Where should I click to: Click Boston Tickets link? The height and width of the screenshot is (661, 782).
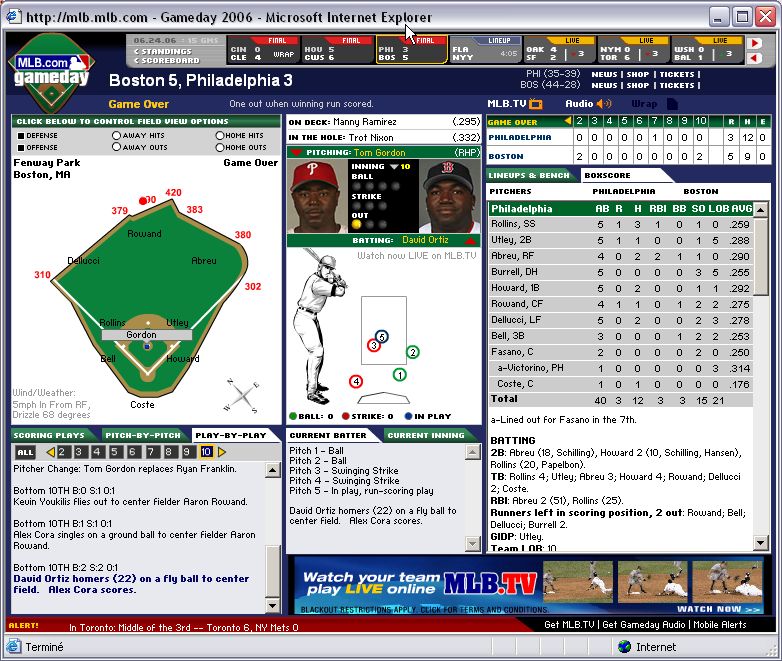(x=677, y=85)
